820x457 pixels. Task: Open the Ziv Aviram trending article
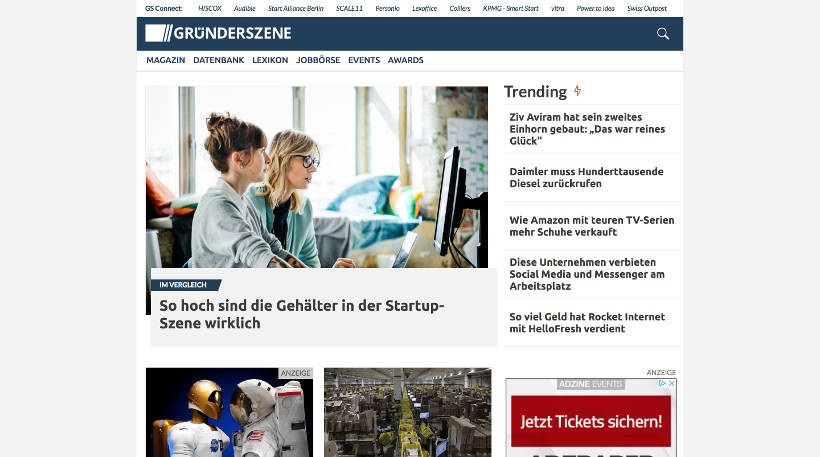(x=587, y=129)
